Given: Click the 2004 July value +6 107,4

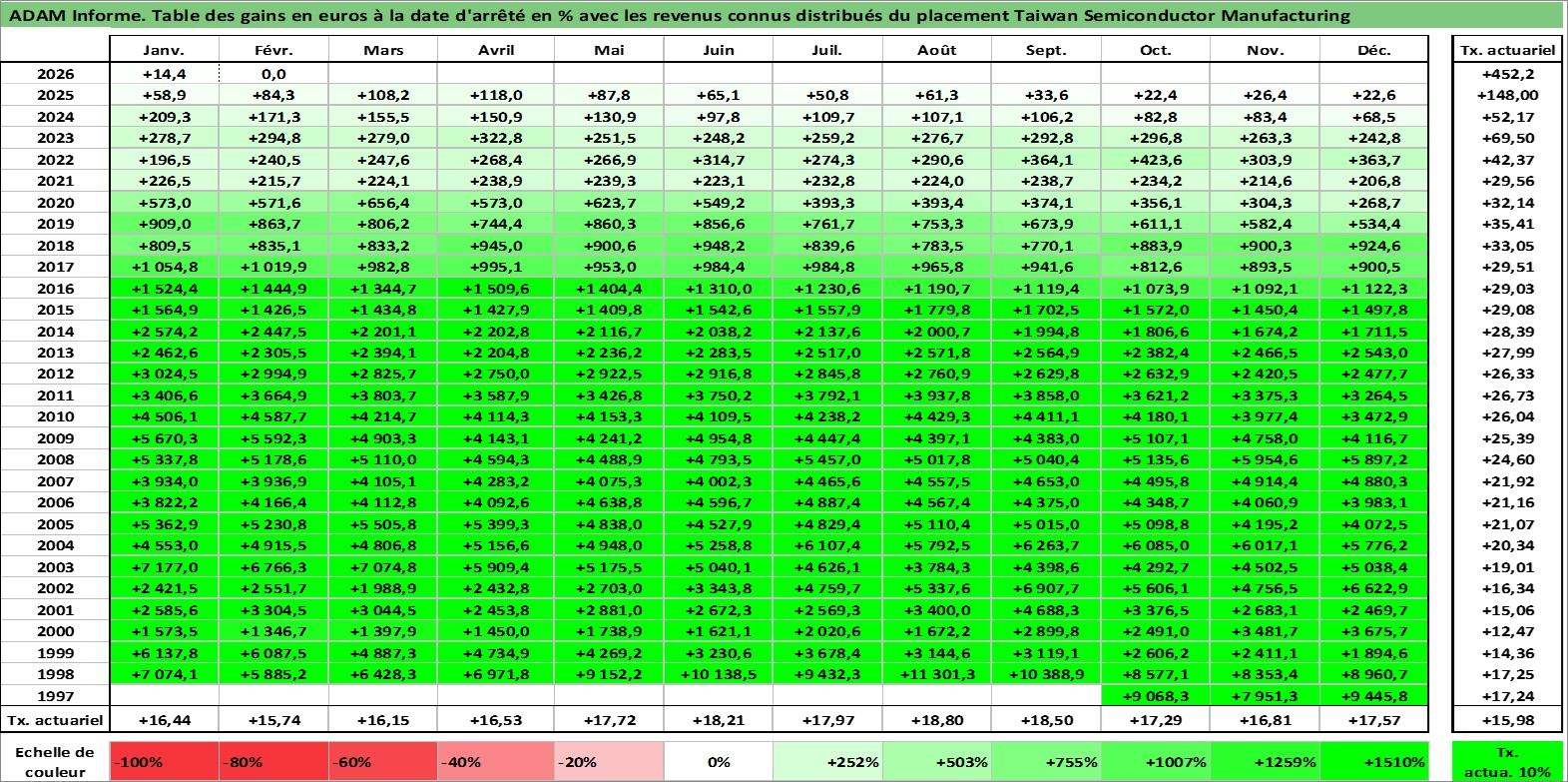Looking at the screenshot, I should (x=827, y=545).
